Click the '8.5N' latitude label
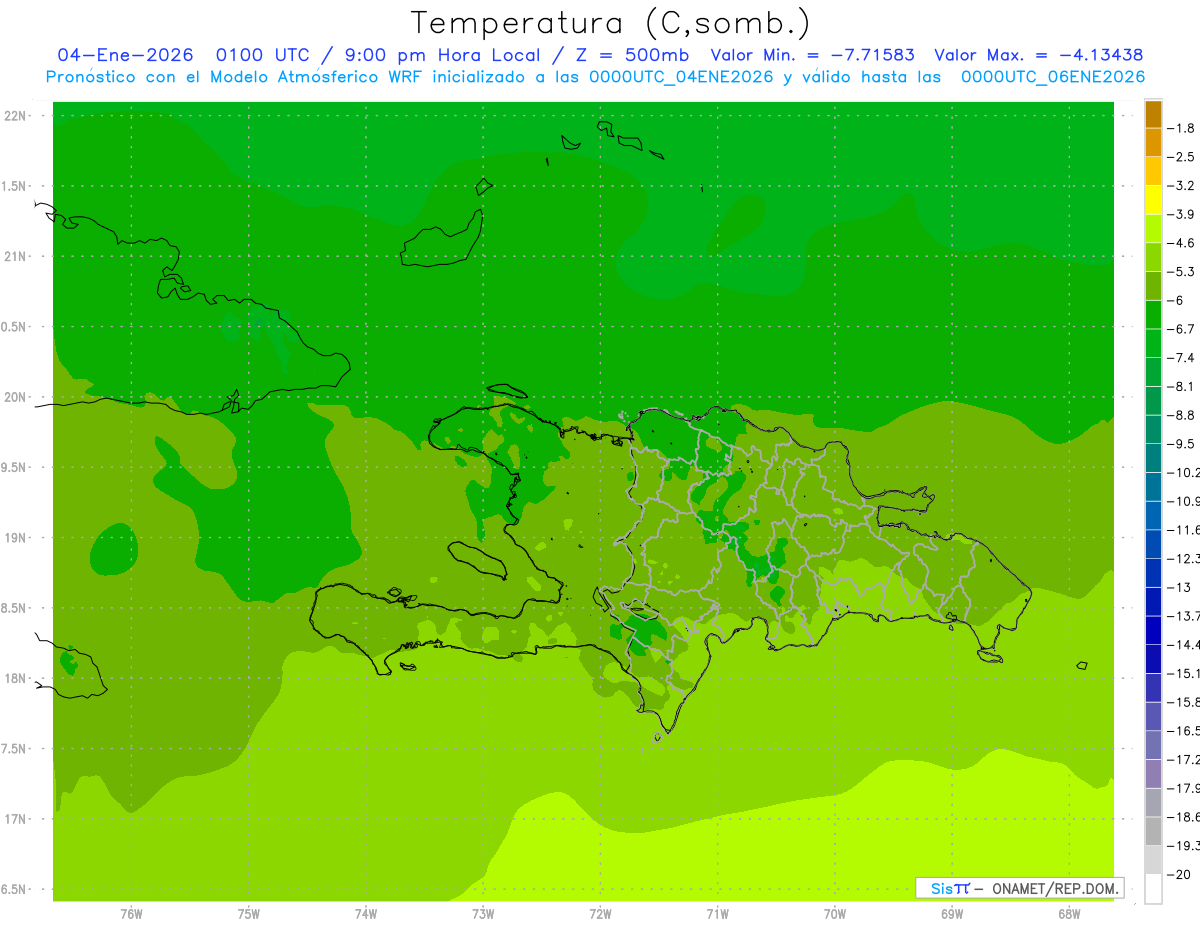 (x=15, y=608)
